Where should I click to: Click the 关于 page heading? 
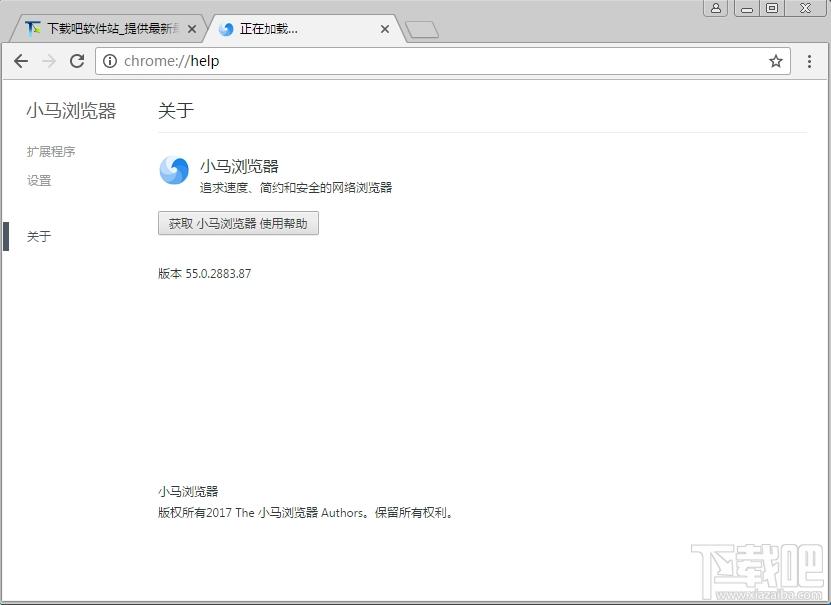tap(176, 110)
